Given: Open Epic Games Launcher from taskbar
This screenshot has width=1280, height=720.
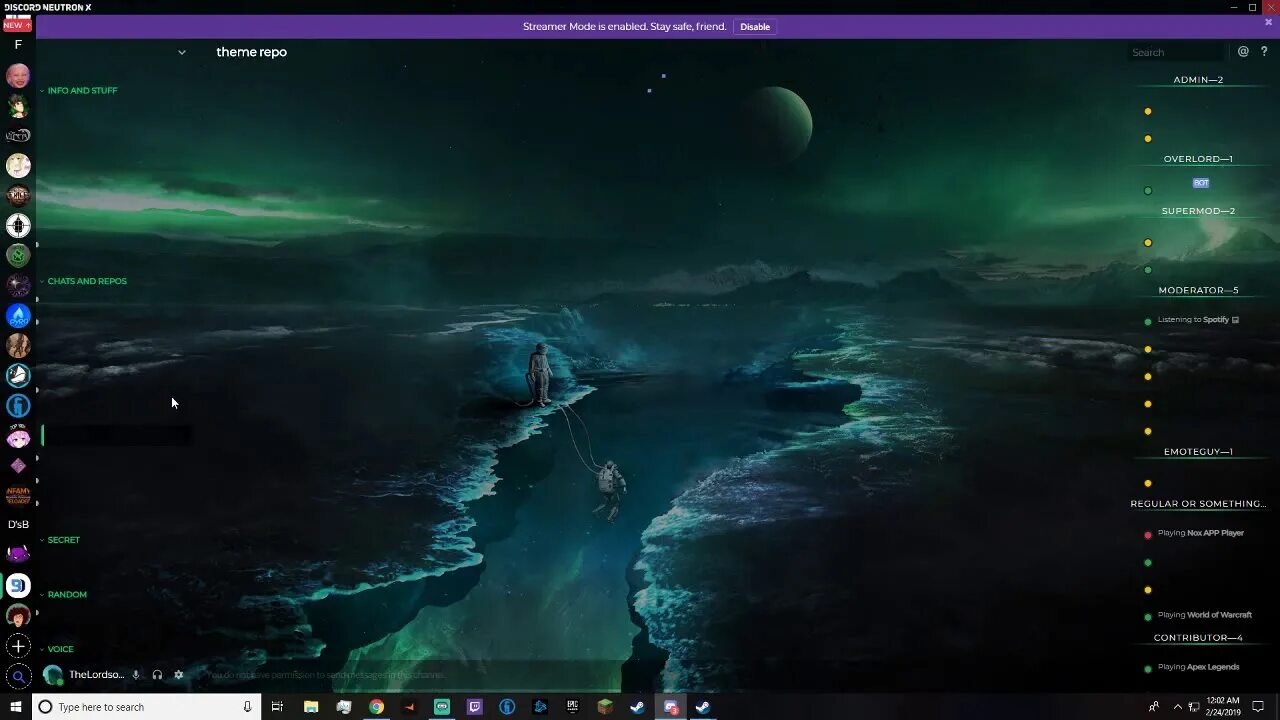Looking at the screenshot, I should (573, 707).
